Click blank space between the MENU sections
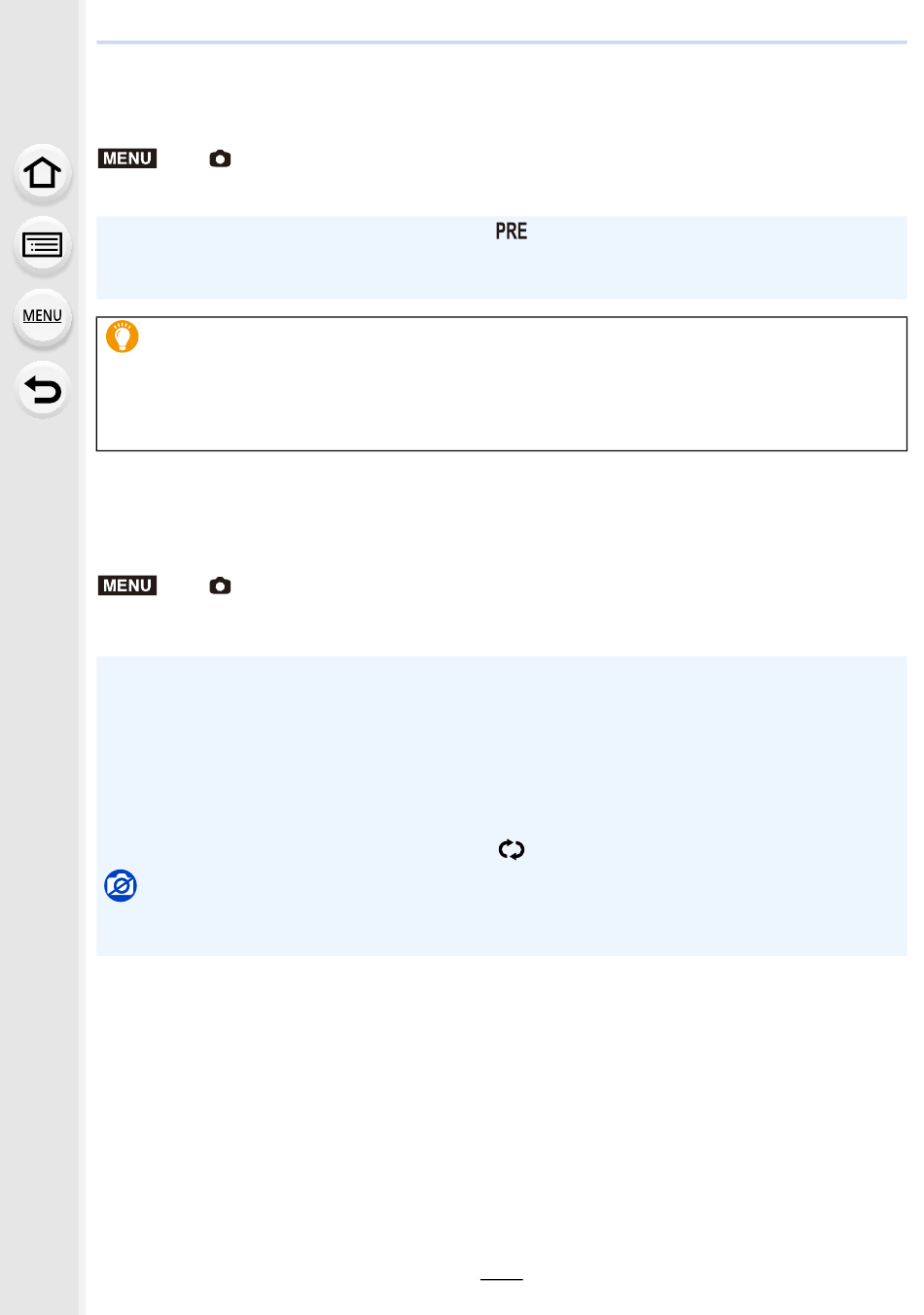This screenshot has height=1315, width=924. point(501,511)
